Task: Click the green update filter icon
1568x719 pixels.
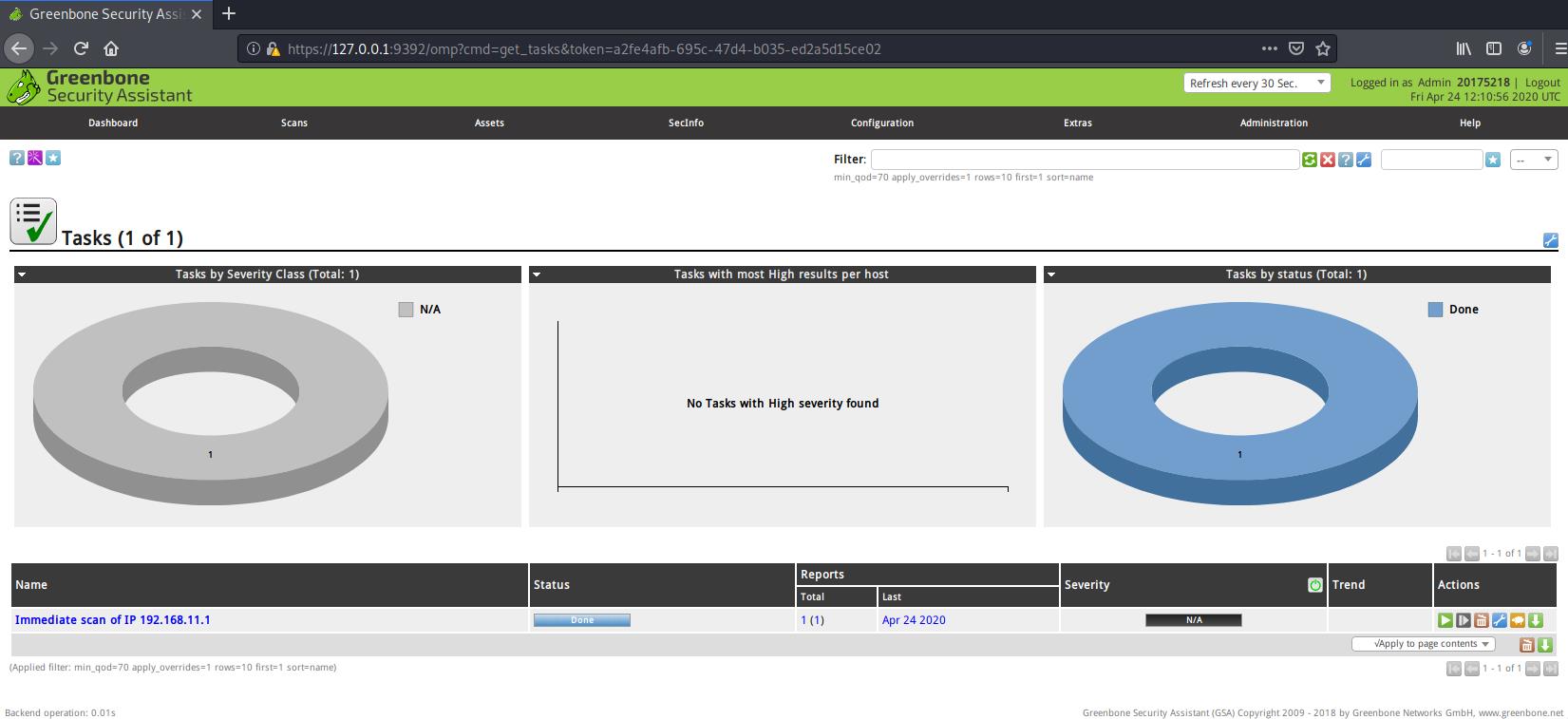Action: pos(1310,160)
